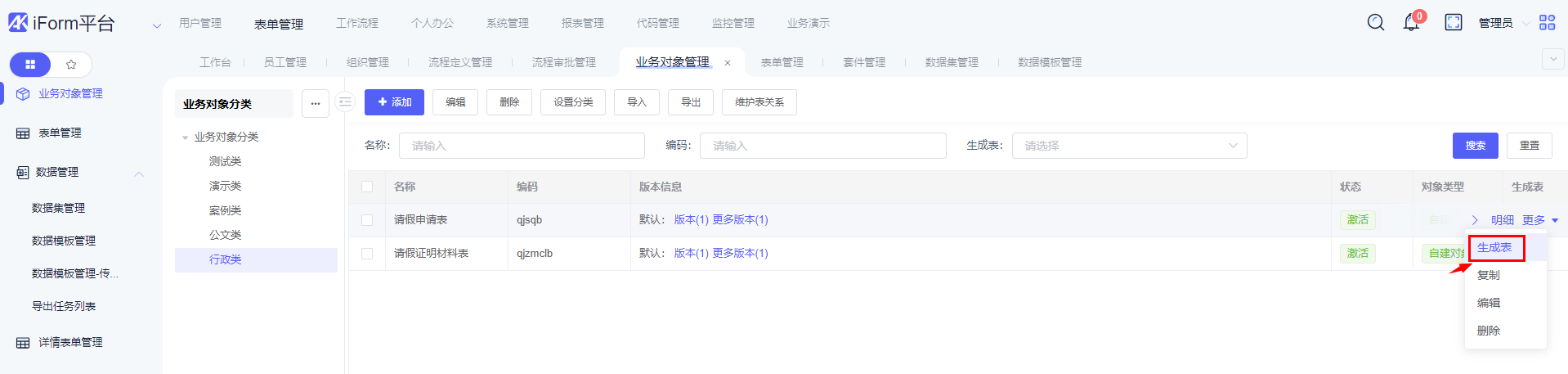Tick the checkbox for 请假证明材料表 row
This screenshot has height=374, width=1568.
click(367, 254)
